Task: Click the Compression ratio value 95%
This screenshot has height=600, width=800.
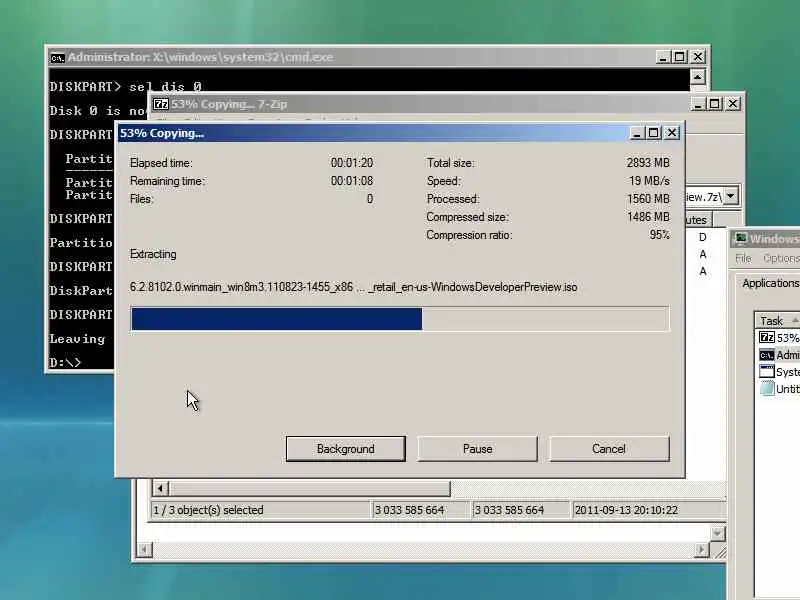Action: tap(659, 235)
